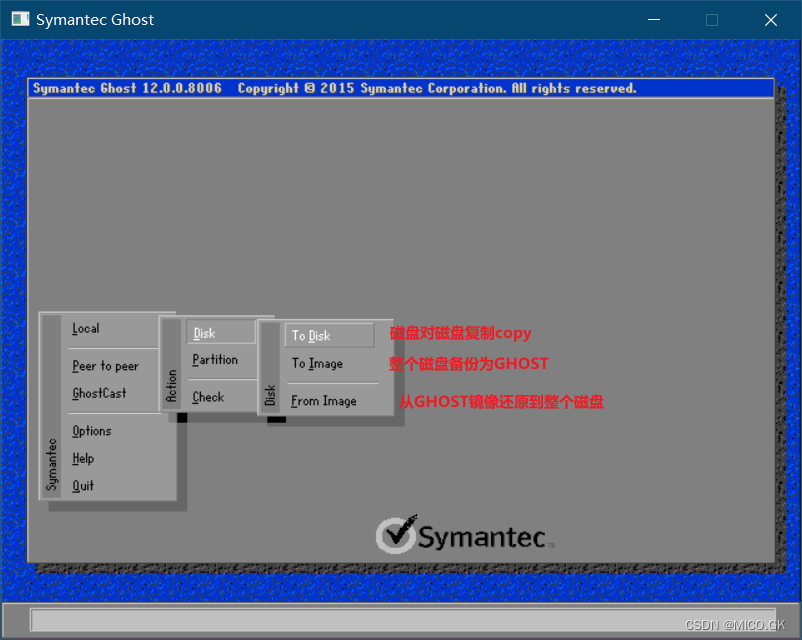The width and height of the screenshot is (802, 640).
Task: Select To Disk copy option
Action: click(329, 336)
